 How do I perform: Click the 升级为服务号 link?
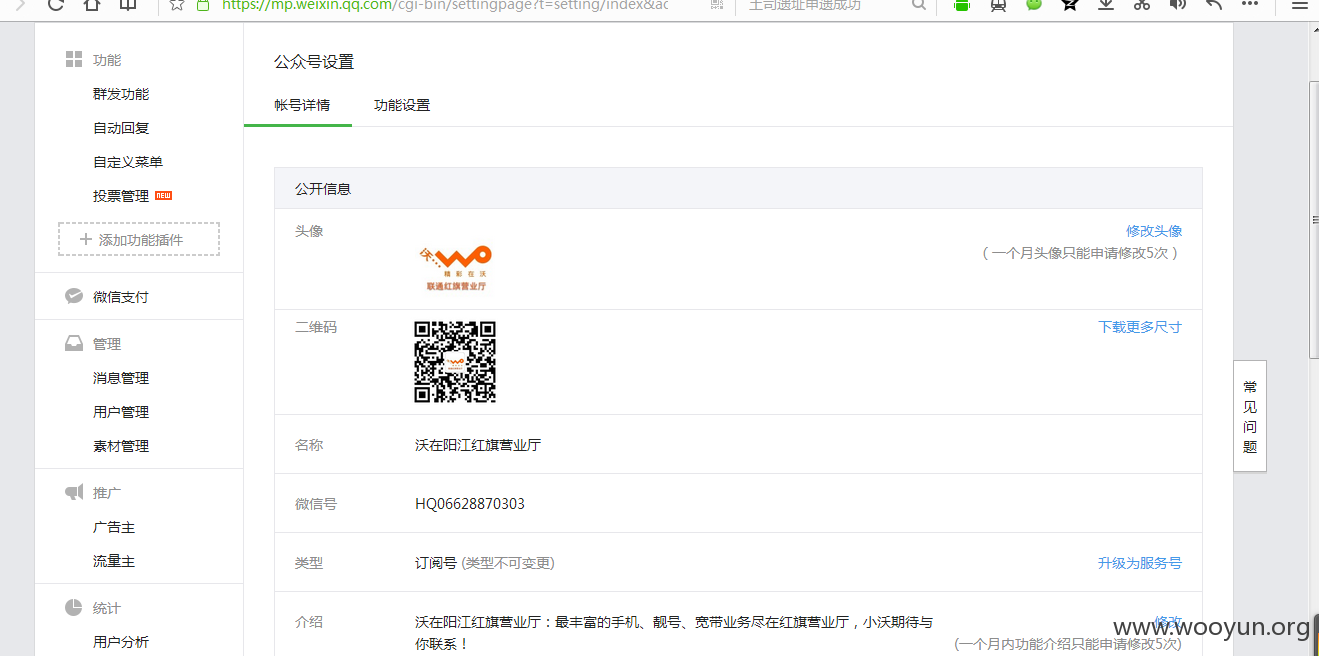(1140, 563)
